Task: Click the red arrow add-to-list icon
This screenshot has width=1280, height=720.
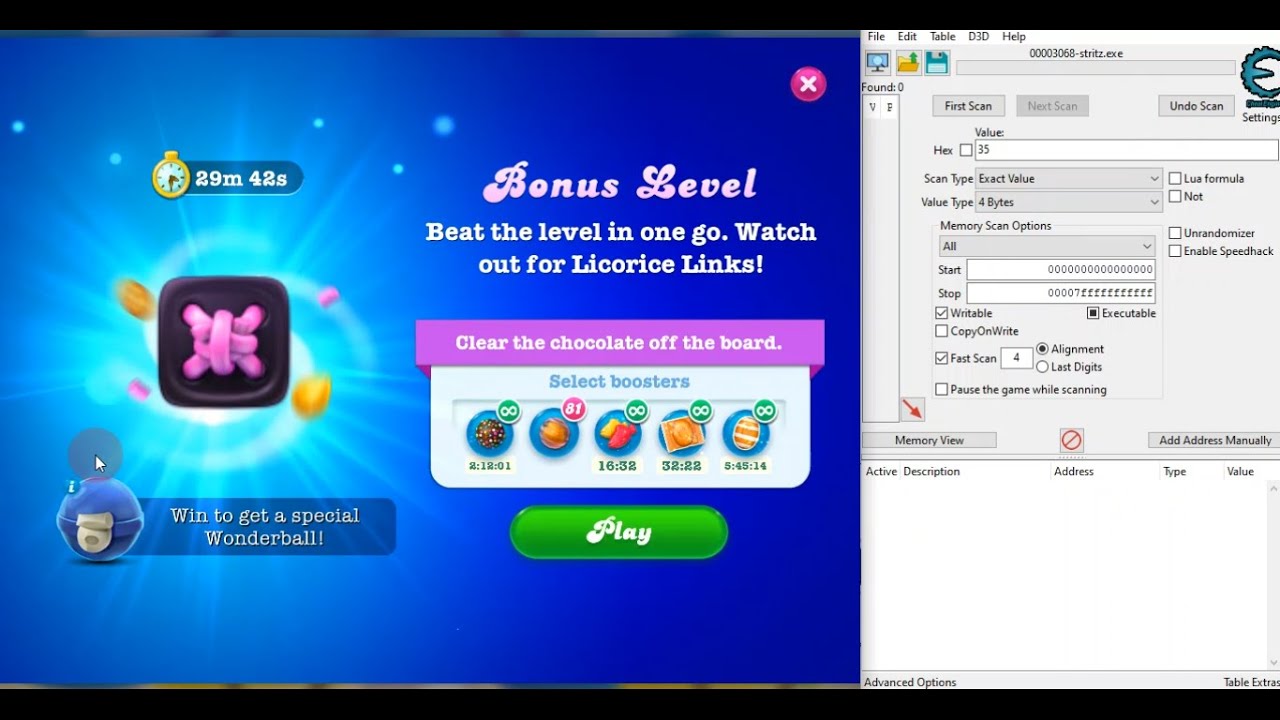Action: coord(912,409)
